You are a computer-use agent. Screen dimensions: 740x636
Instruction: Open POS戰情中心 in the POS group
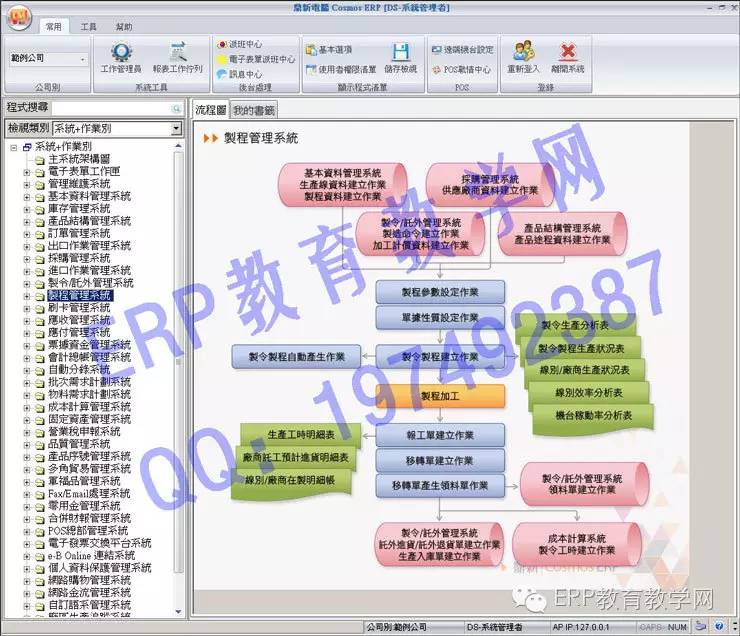[461, 70]
